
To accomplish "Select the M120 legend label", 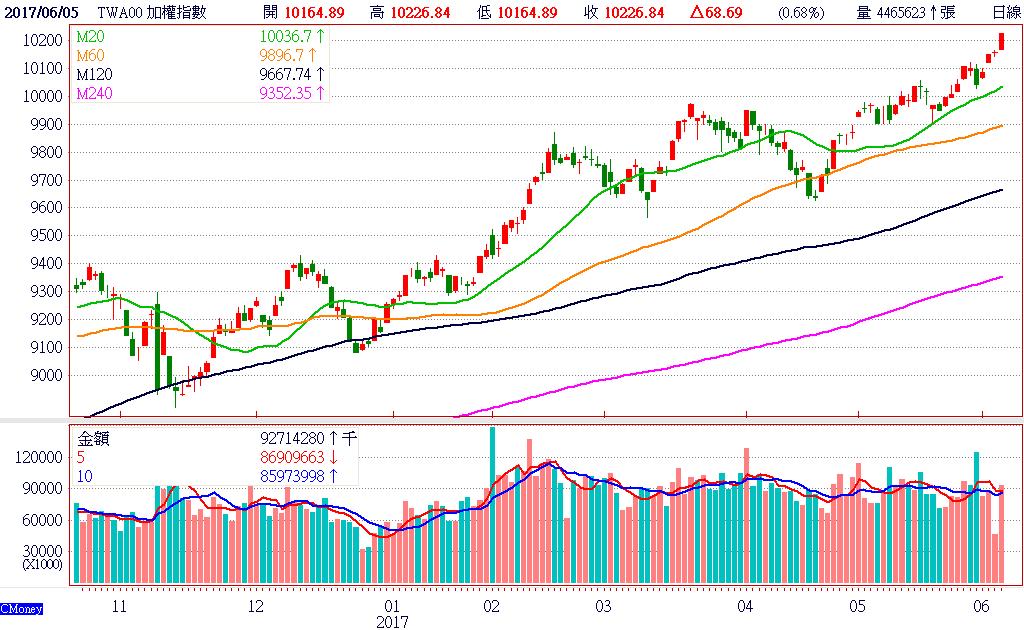I will tap(96, 75).
